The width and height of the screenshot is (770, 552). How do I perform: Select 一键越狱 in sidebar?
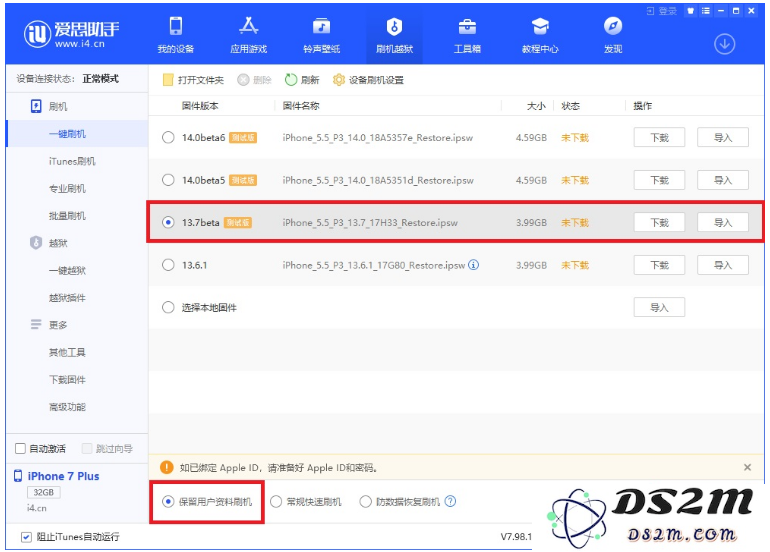point(67,270)
